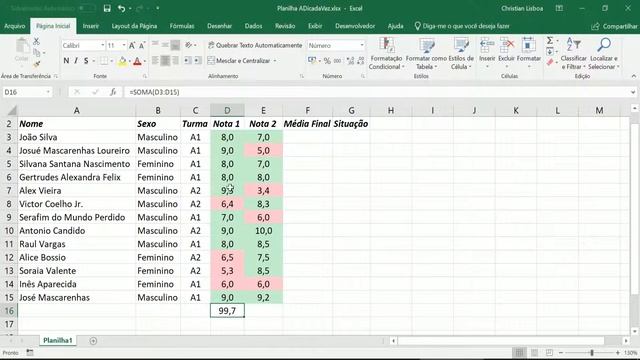
Task: Click the Clear eraser icon
Action: coord(550,62)
